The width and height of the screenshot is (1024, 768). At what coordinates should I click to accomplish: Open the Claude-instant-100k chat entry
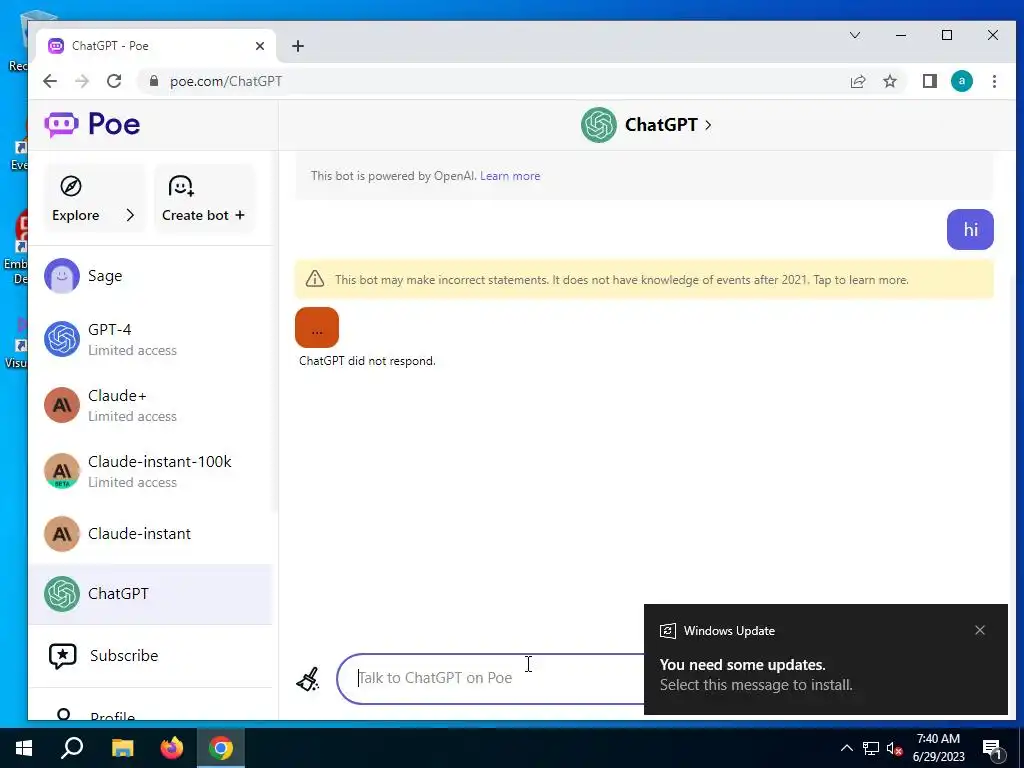tap(150, 471)
